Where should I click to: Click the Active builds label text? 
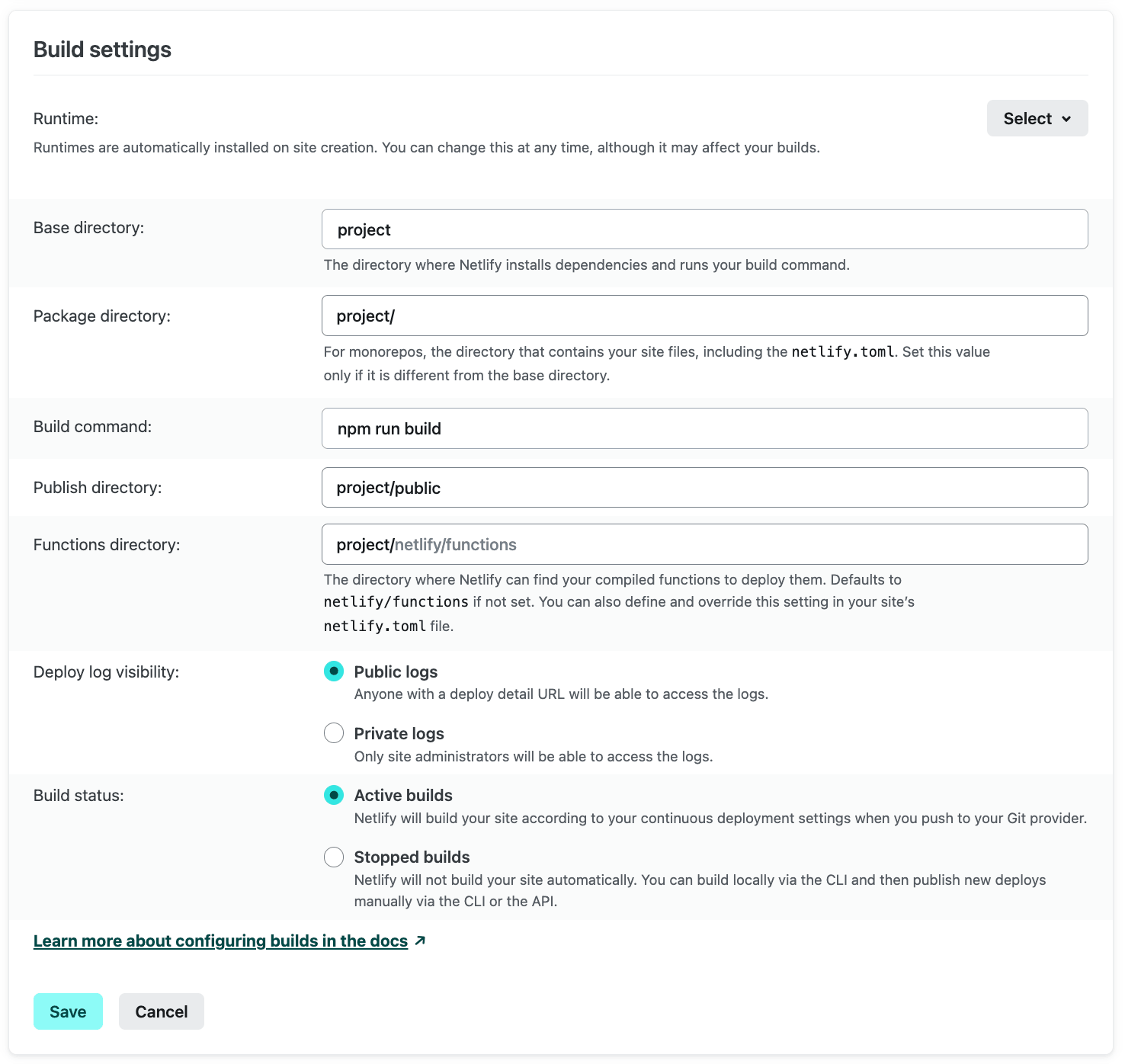pos(403,795)
